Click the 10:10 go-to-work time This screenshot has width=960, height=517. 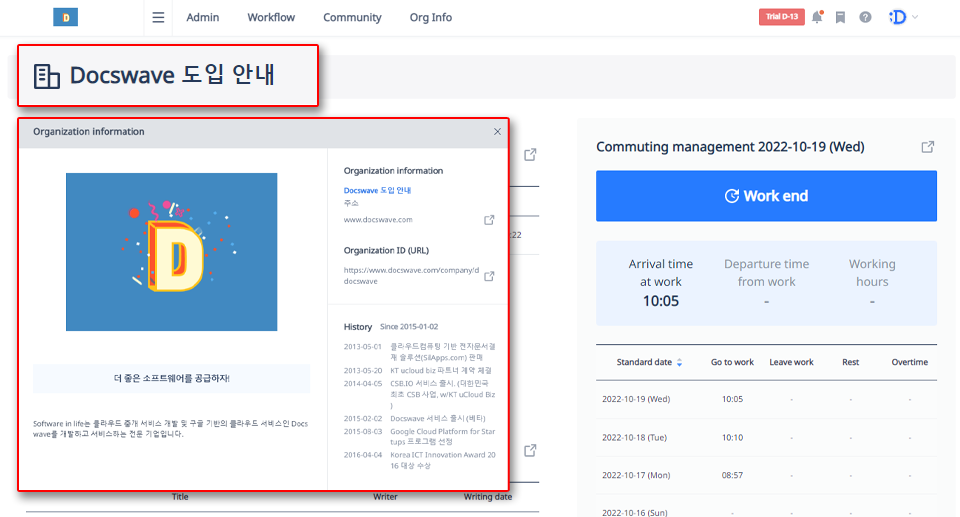[x=732, y=437]
